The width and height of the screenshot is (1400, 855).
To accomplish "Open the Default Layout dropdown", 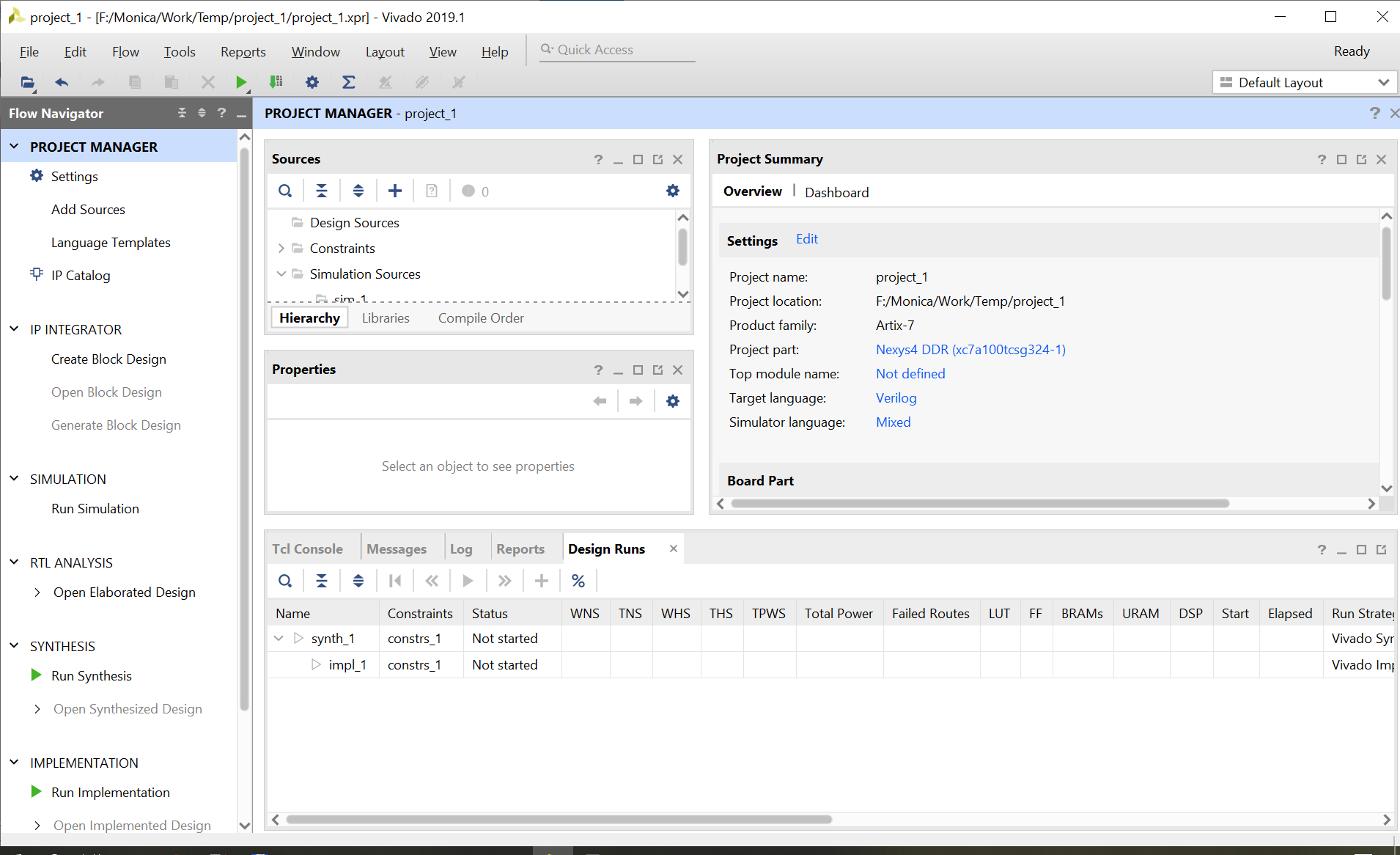I will (x=1305, y=83).
